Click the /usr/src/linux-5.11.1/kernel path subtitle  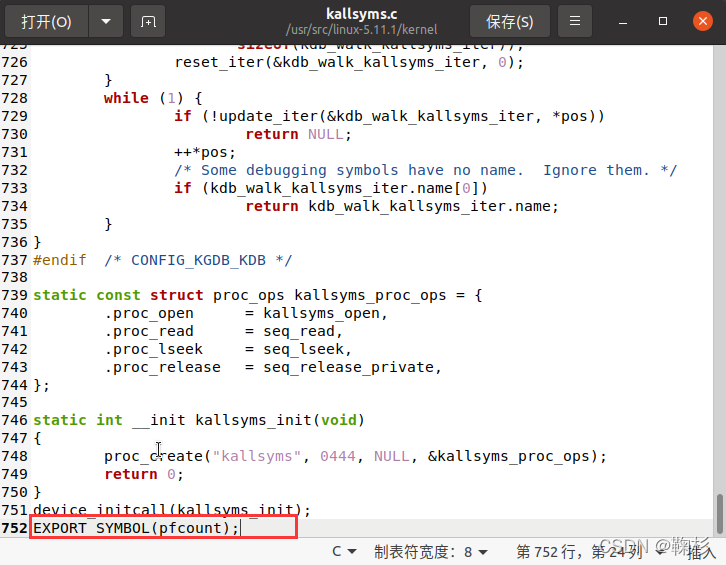[x=362, y=30]
